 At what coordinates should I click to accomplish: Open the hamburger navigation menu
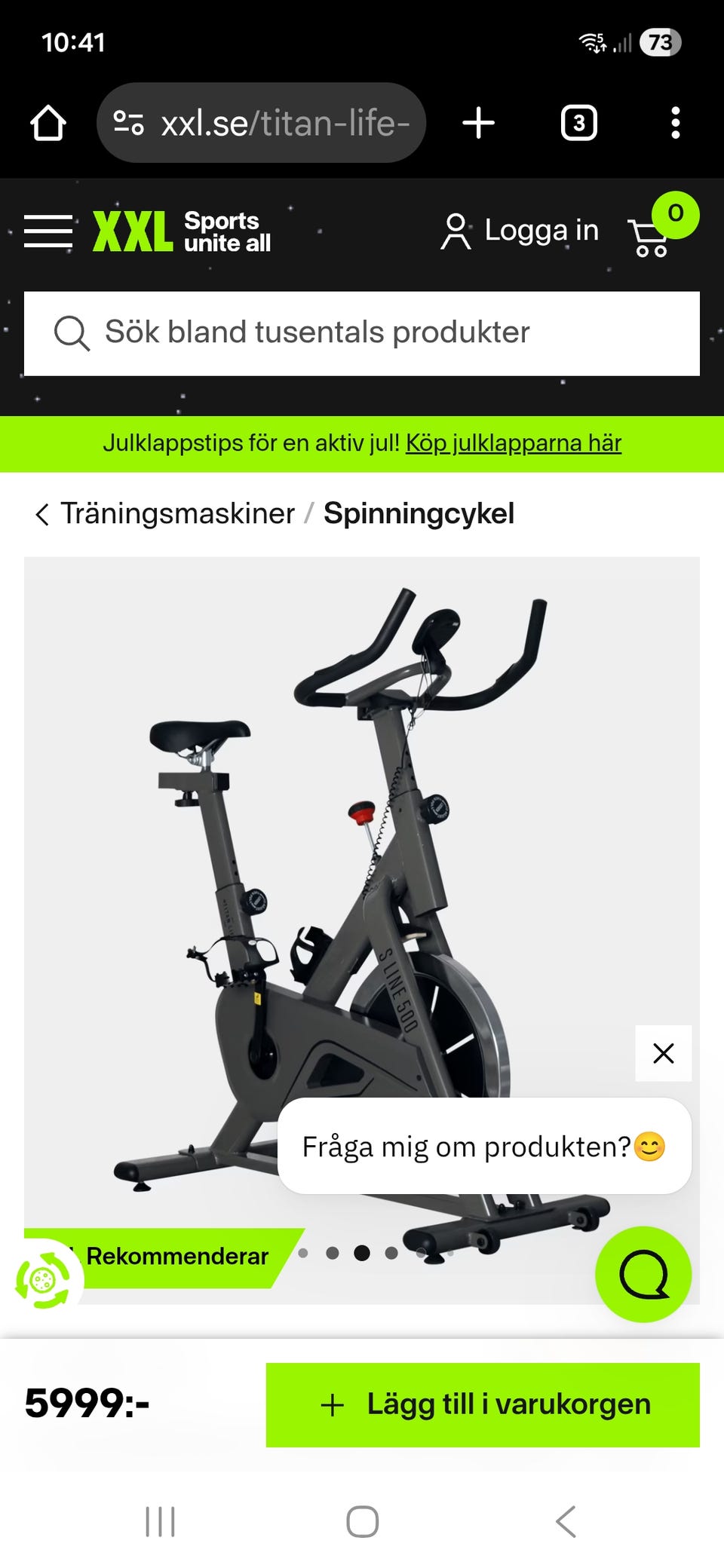(48, 231)
